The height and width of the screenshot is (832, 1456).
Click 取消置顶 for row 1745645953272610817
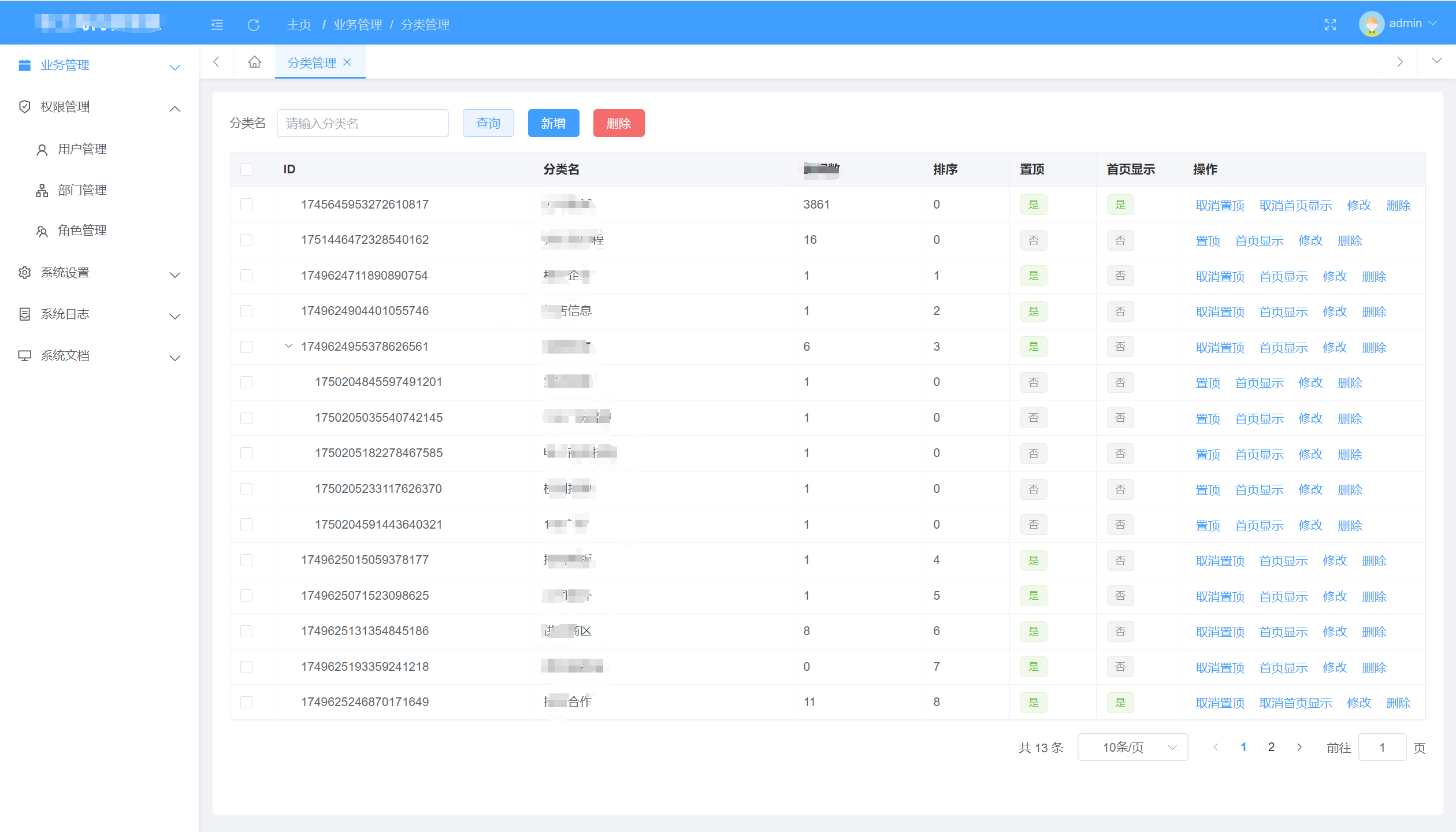coord(1220,206)
